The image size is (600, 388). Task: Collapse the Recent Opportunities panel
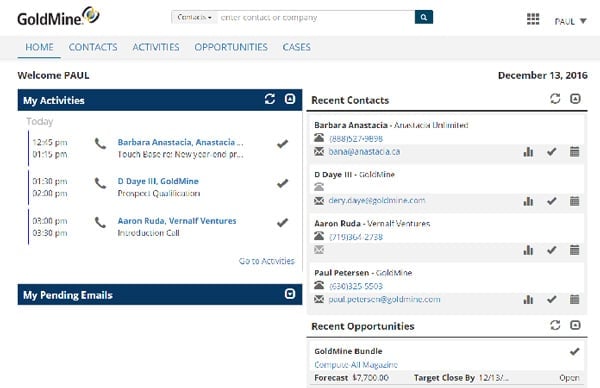575,325
